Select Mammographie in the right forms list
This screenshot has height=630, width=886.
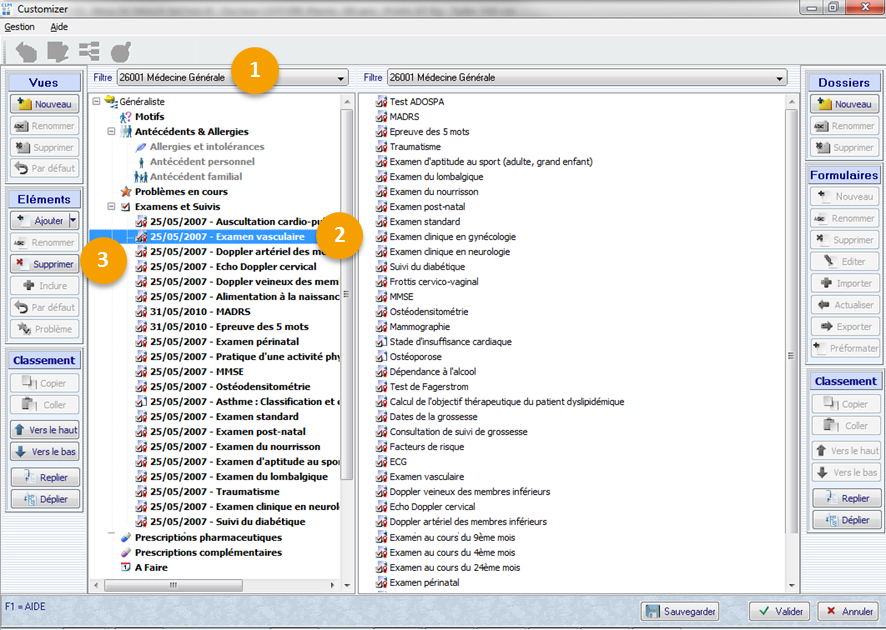[x=419, y=327]
